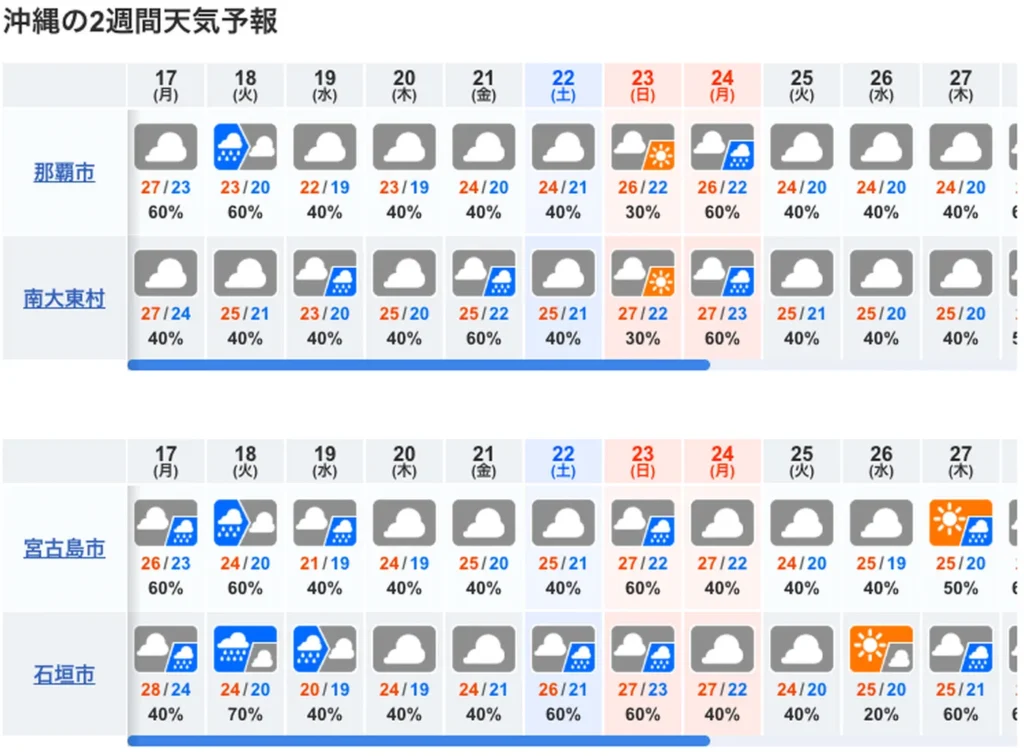Select the rain-then-cloudy icon for 那覇市 on the 18th
1024x756 pixels.
coord(245,146)
